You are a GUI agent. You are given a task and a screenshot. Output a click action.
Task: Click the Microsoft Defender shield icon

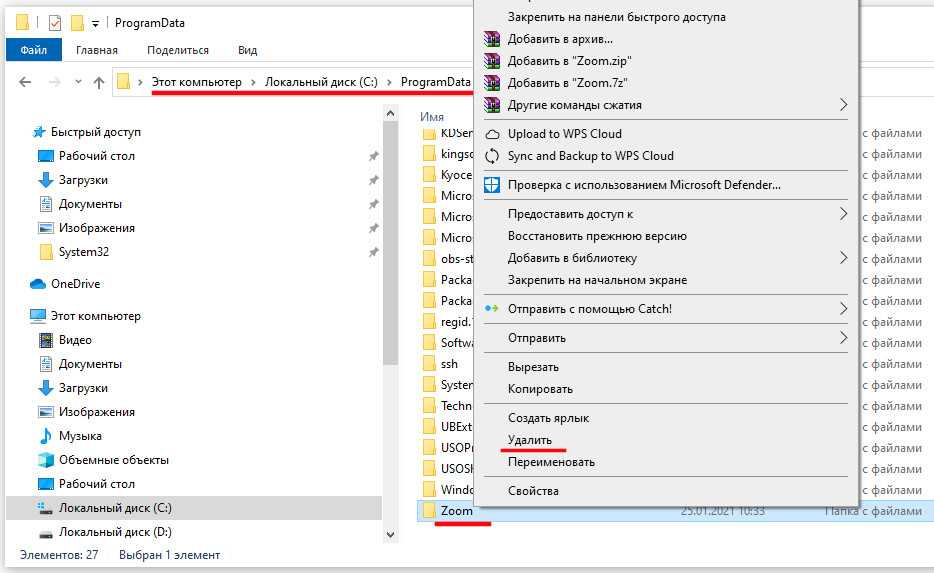coord(491,185)
